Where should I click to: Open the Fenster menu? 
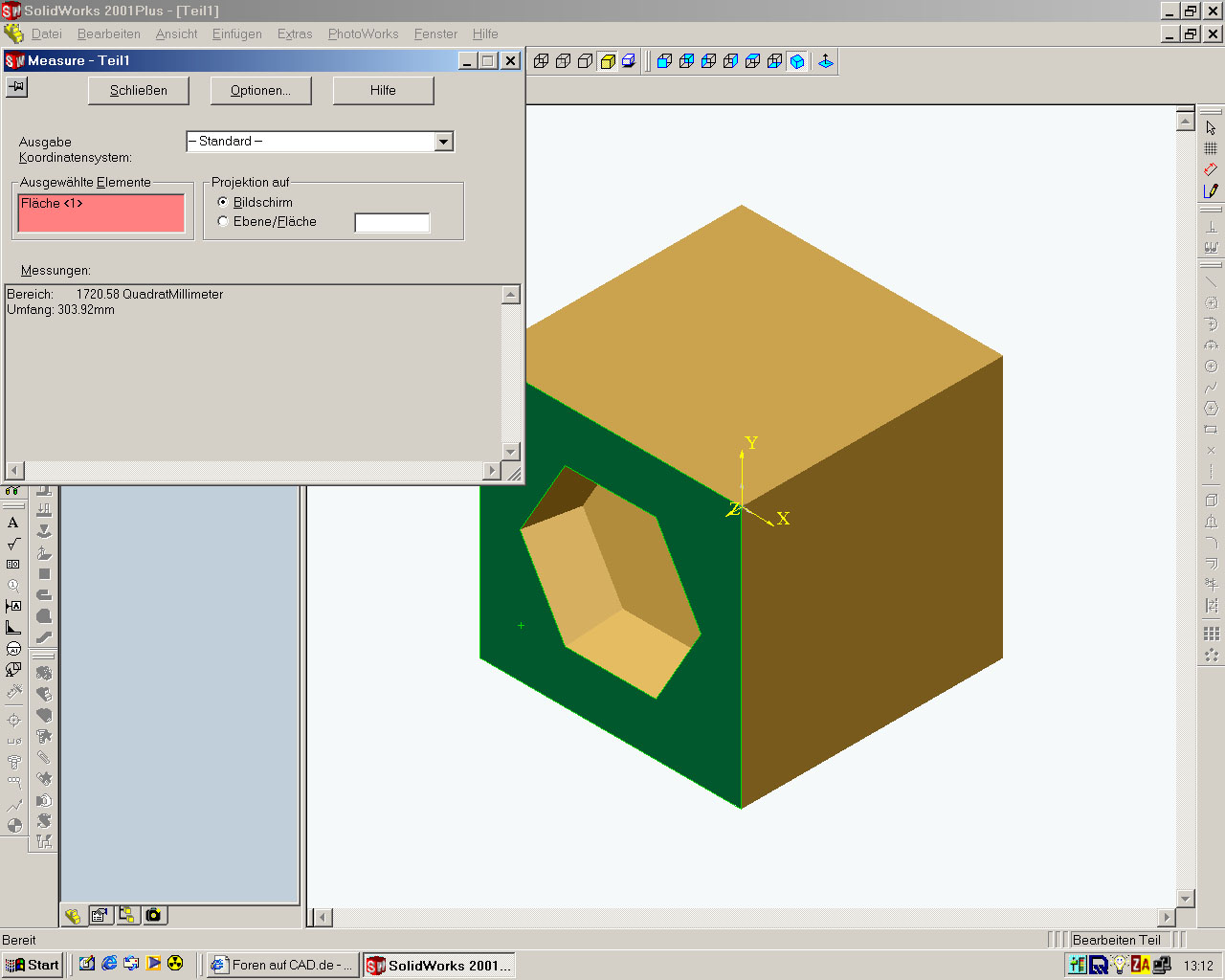[x=435, y=33]
